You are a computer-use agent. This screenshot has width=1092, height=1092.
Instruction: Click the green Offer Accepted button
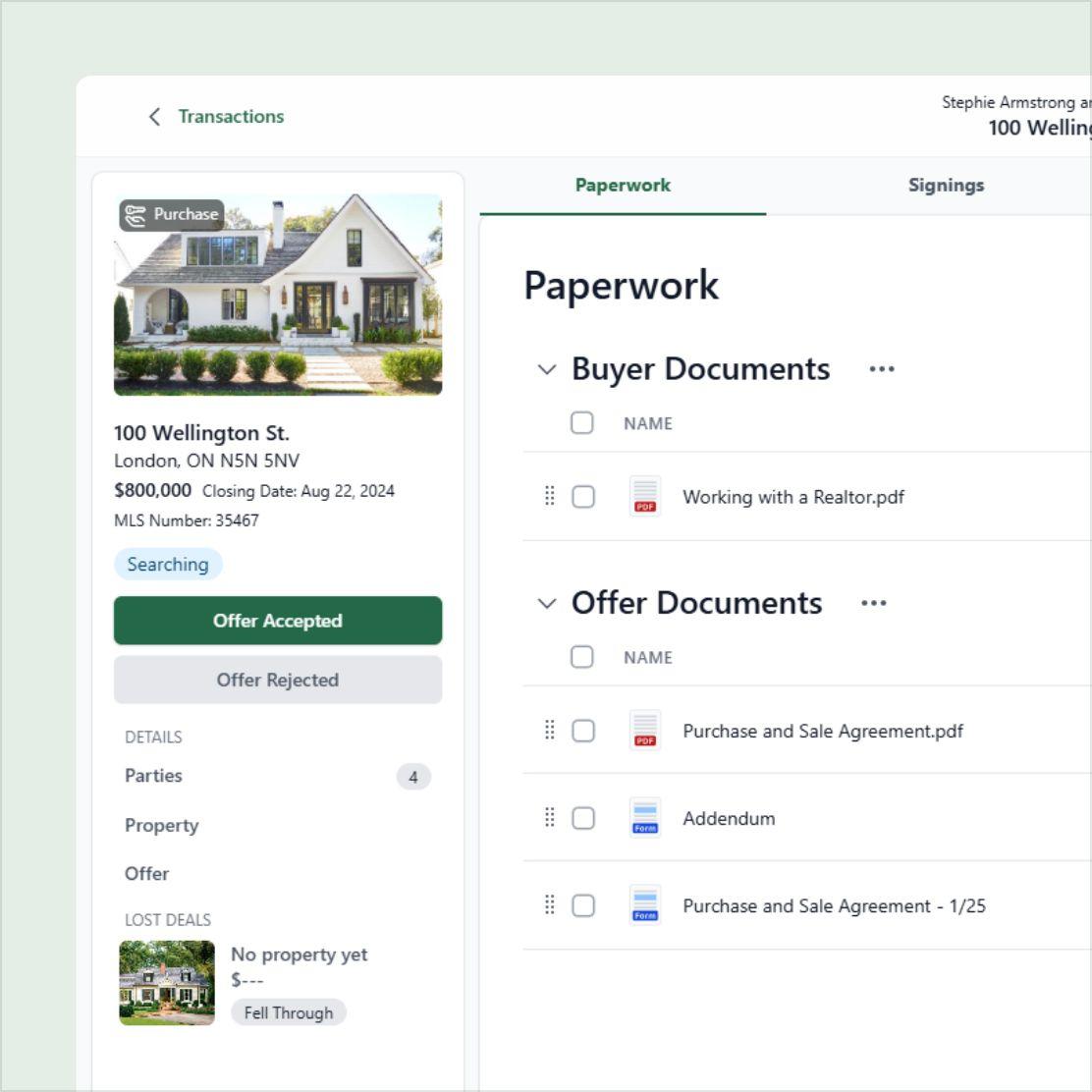coord(278,621)
